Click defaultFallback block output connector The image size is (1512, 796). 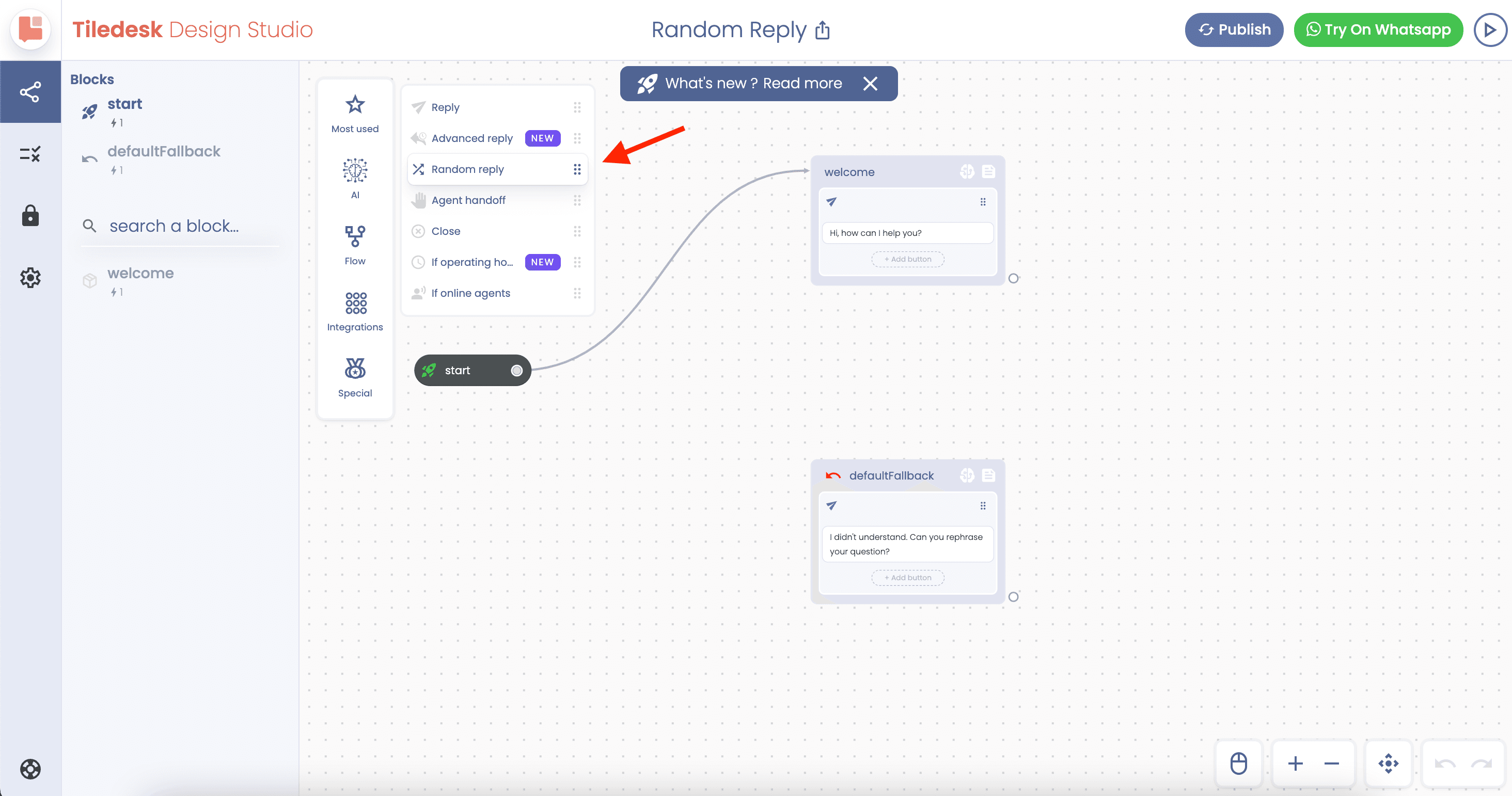(x=1013, y=597)
